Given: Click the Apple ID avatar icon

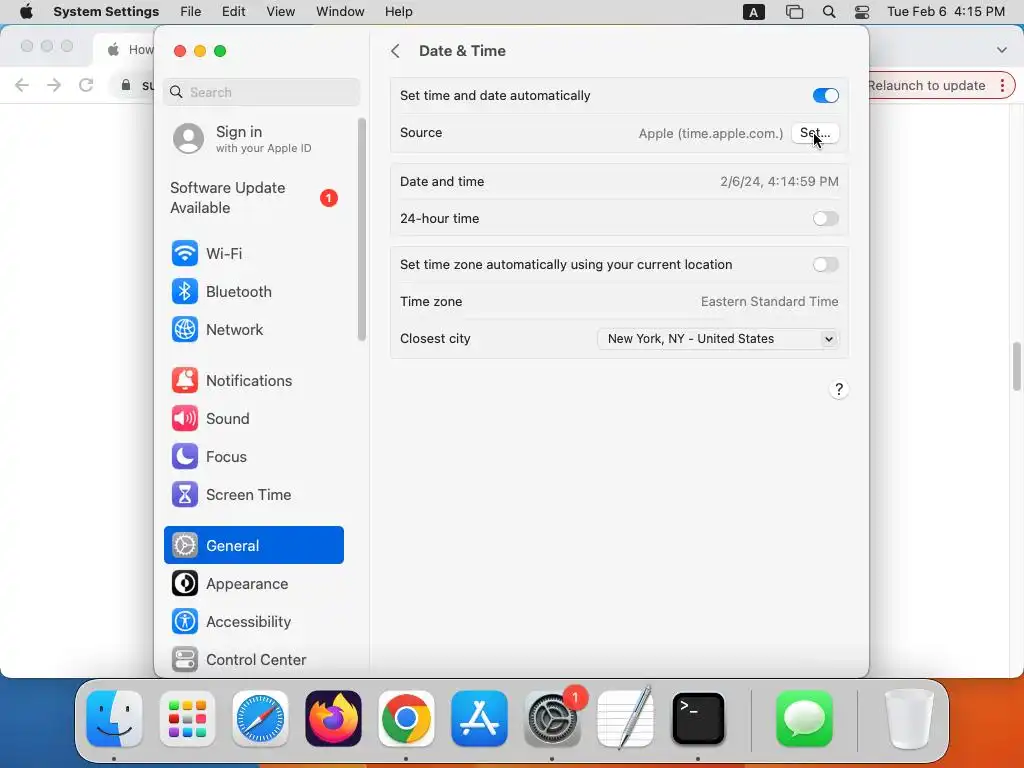Looking at the screenshot, I should 189,138.
